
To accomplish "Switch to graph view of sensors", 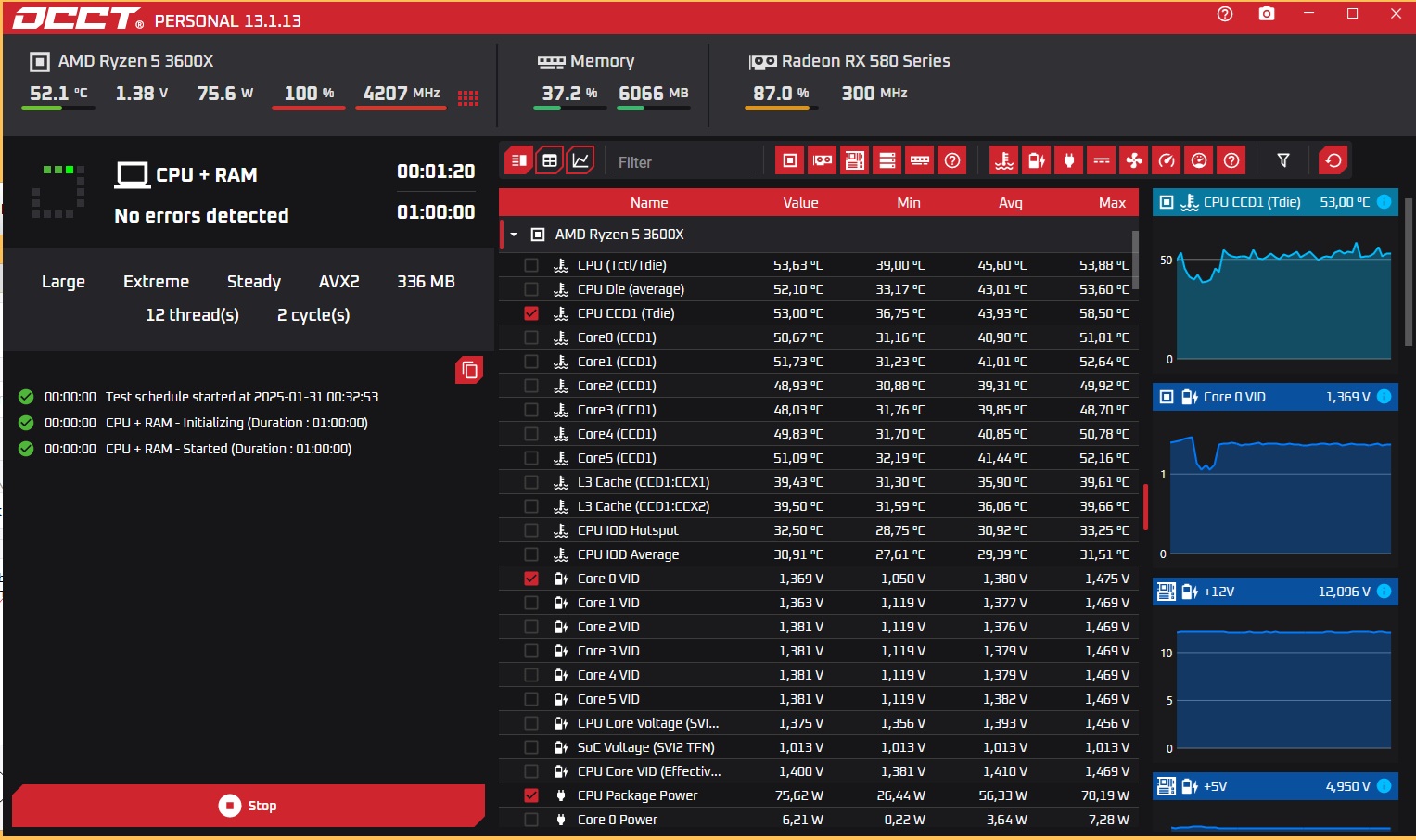I will (580, 160).
